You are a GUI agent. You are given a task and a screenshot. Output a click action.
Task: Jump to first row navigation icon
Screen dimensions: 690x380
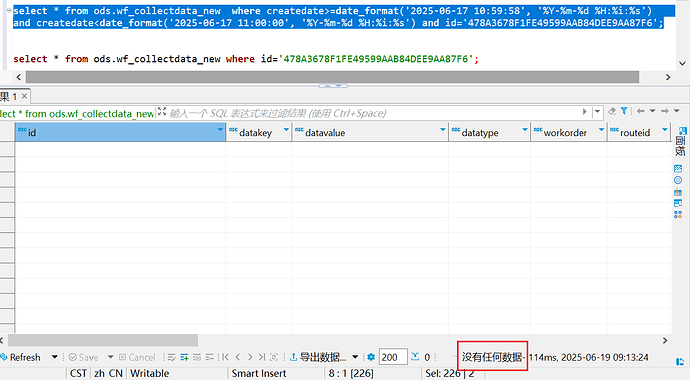pyautogui.click(x=225, y=357)
